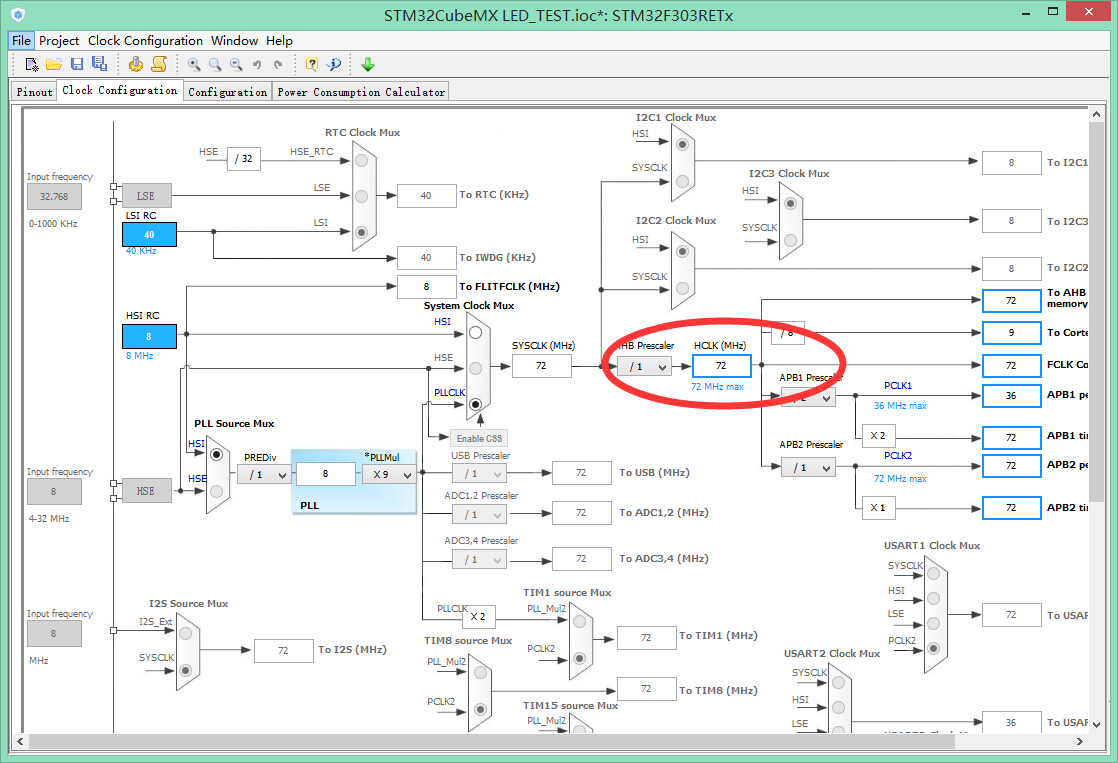Select SYSCLK in the USART1 Clock Mux

point(933,573)
